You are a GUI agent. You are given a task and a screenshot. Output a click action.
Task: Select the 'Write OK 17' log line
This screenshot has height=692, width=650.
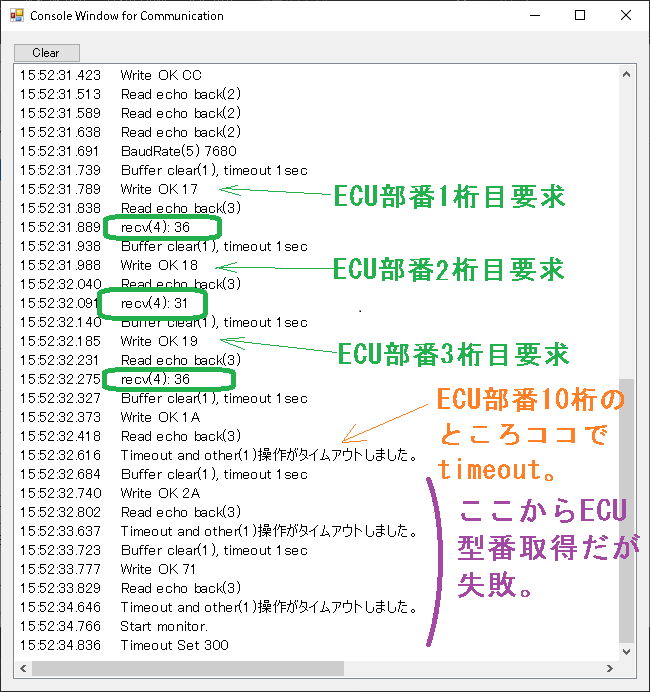[159, 189]
